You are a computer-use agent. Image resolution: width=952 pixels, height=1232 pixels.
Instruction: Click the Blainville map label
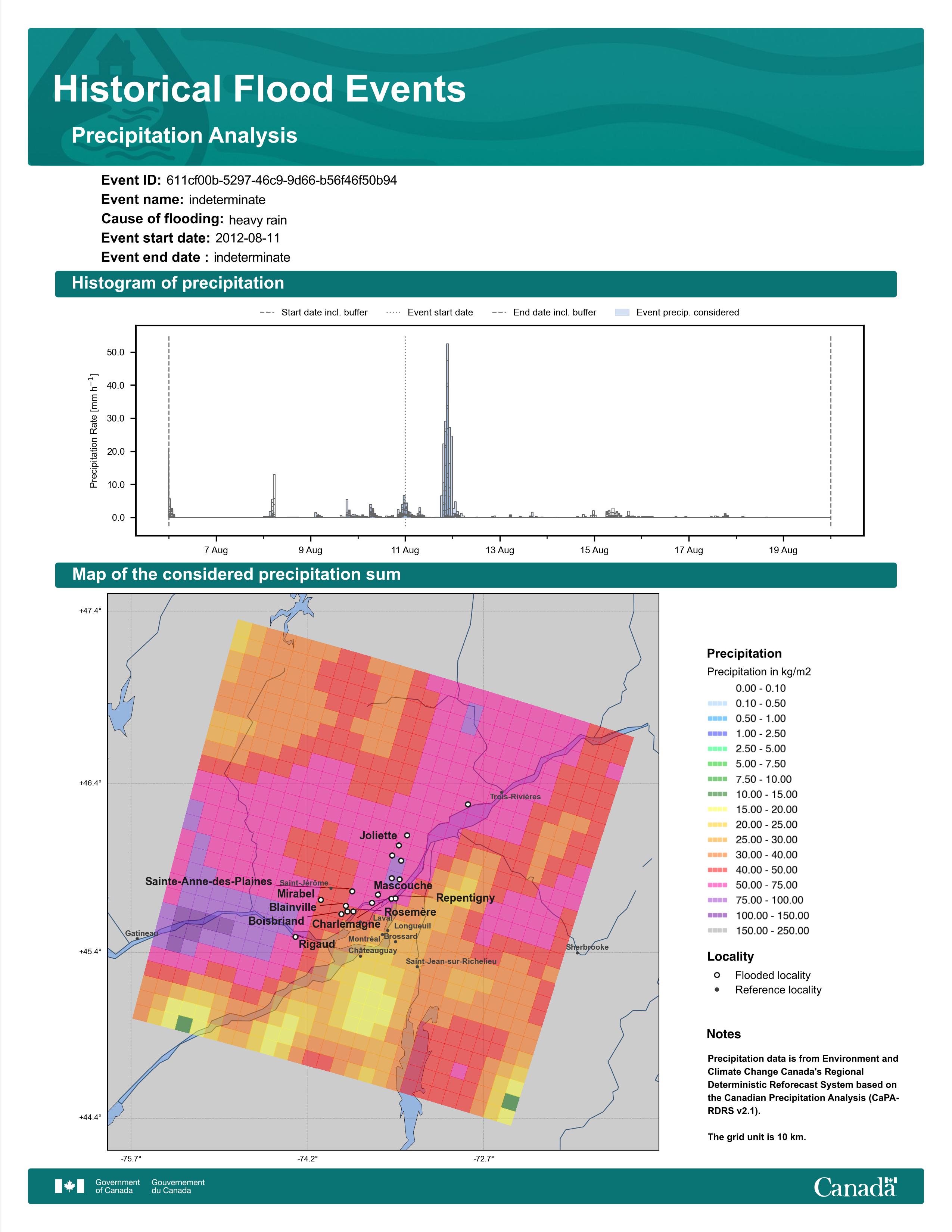[293, 907]
